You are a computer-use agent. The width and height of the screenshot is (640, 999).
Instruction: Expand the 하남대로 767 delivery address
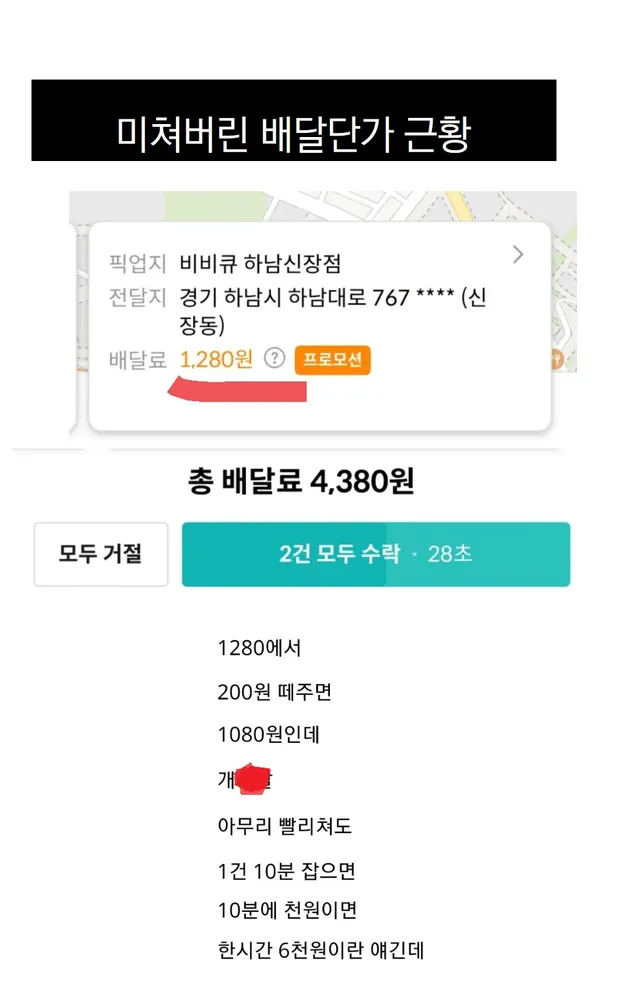click(x=330, y=297)
